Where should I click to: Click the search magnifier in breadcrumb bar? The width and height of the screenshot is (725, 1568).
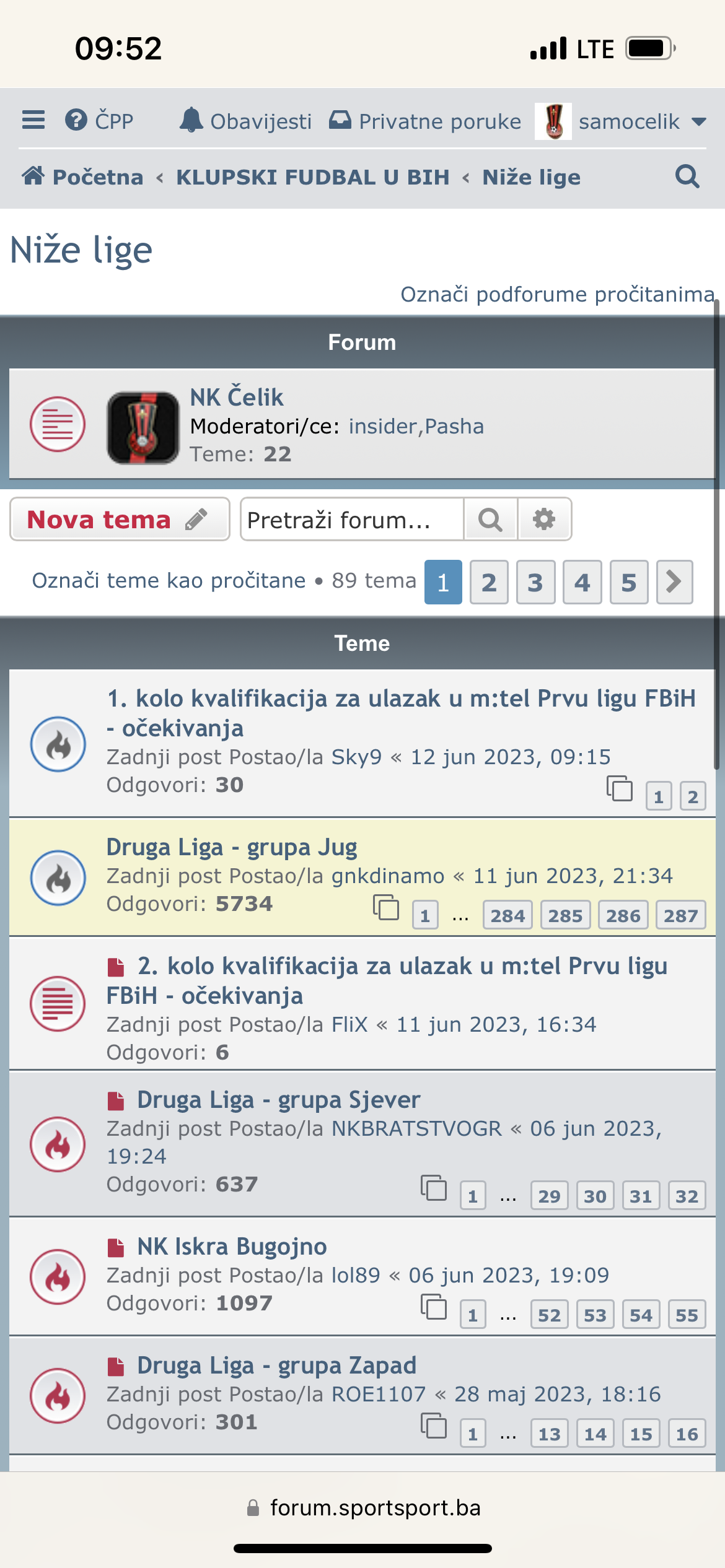[x=687, y=177]
